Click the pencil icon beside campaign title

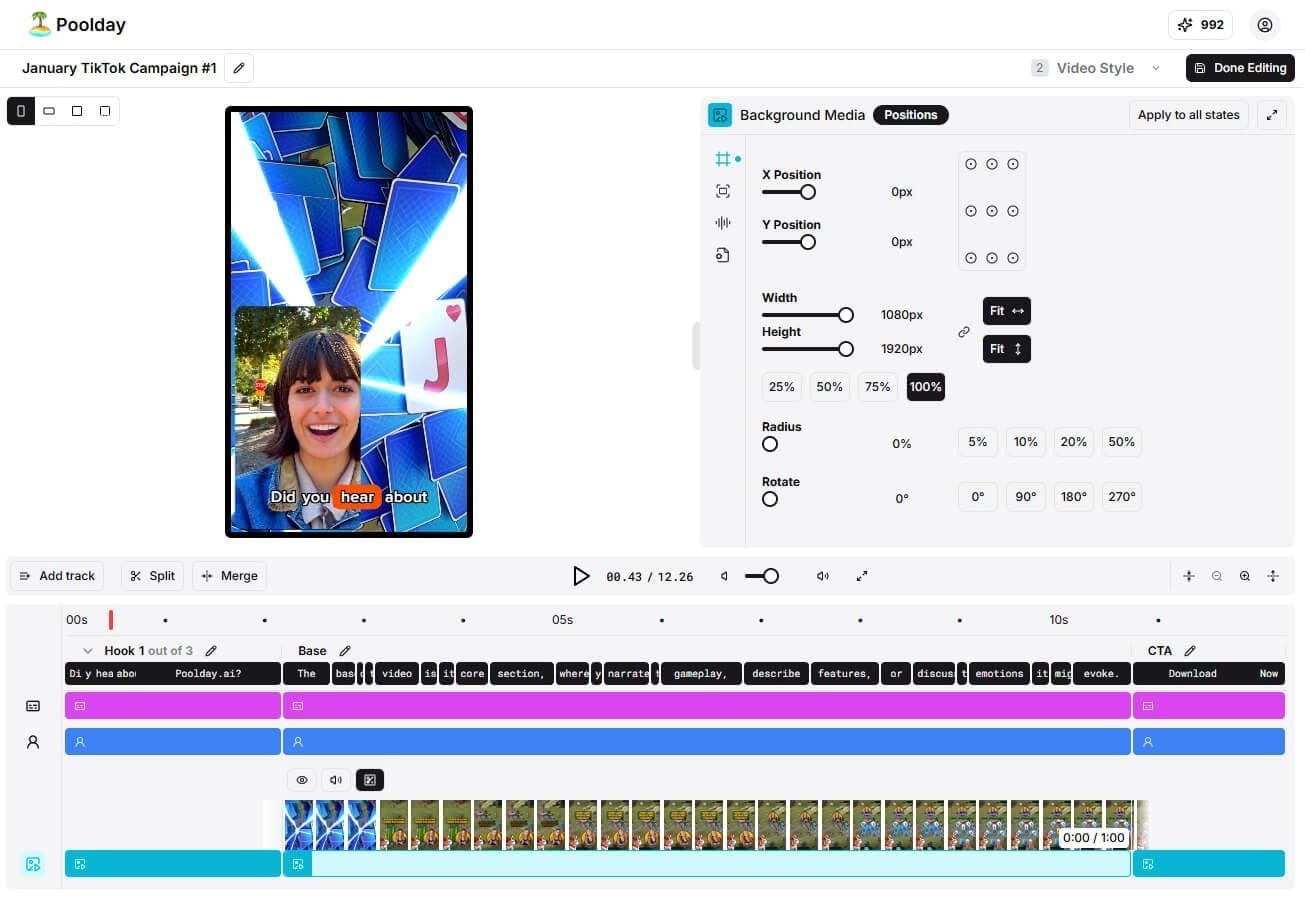coord(238,68)
